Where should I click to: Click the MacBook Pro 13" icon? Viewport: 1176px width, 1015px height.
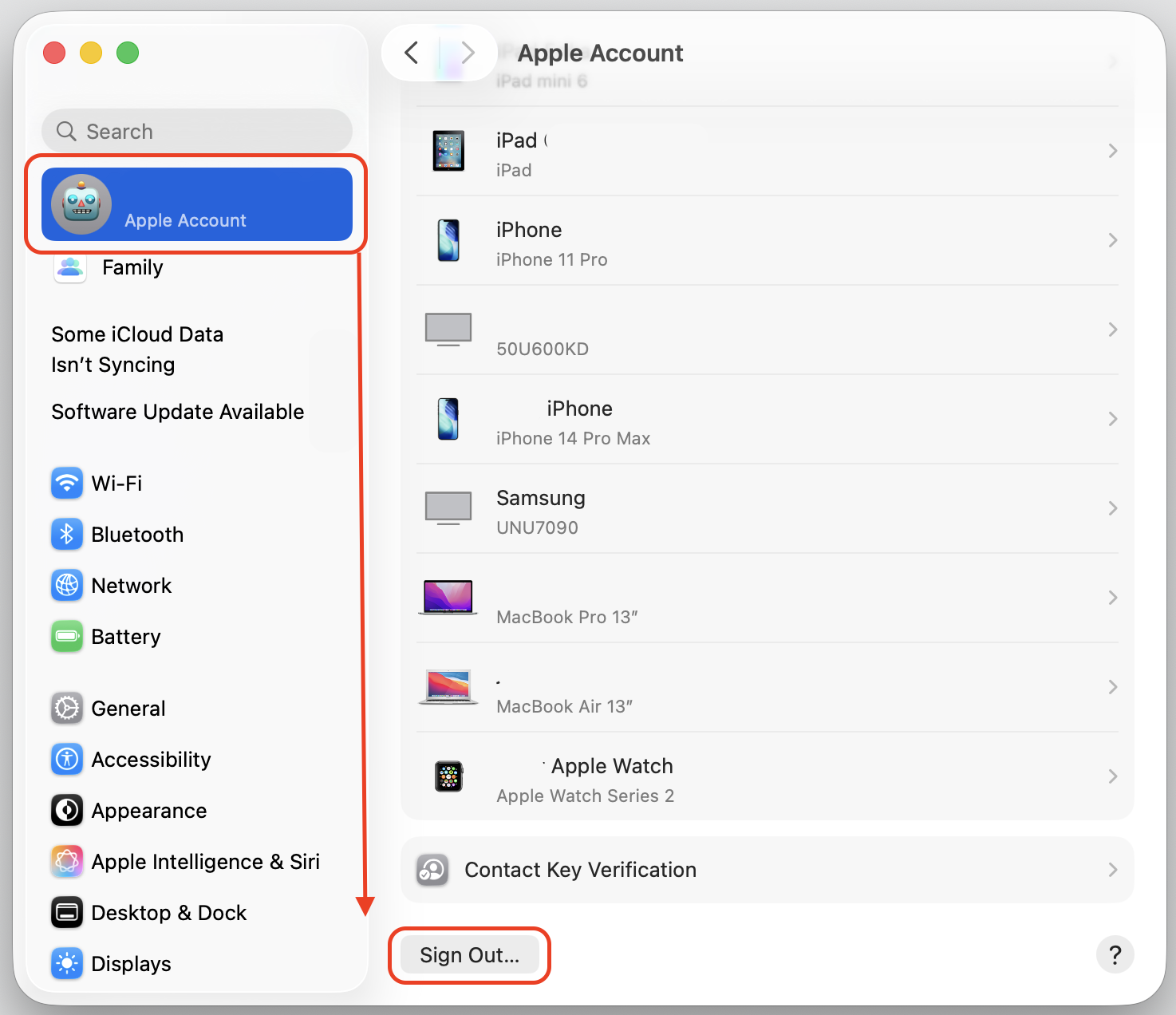pyautogui.click(x=448, y=598)
